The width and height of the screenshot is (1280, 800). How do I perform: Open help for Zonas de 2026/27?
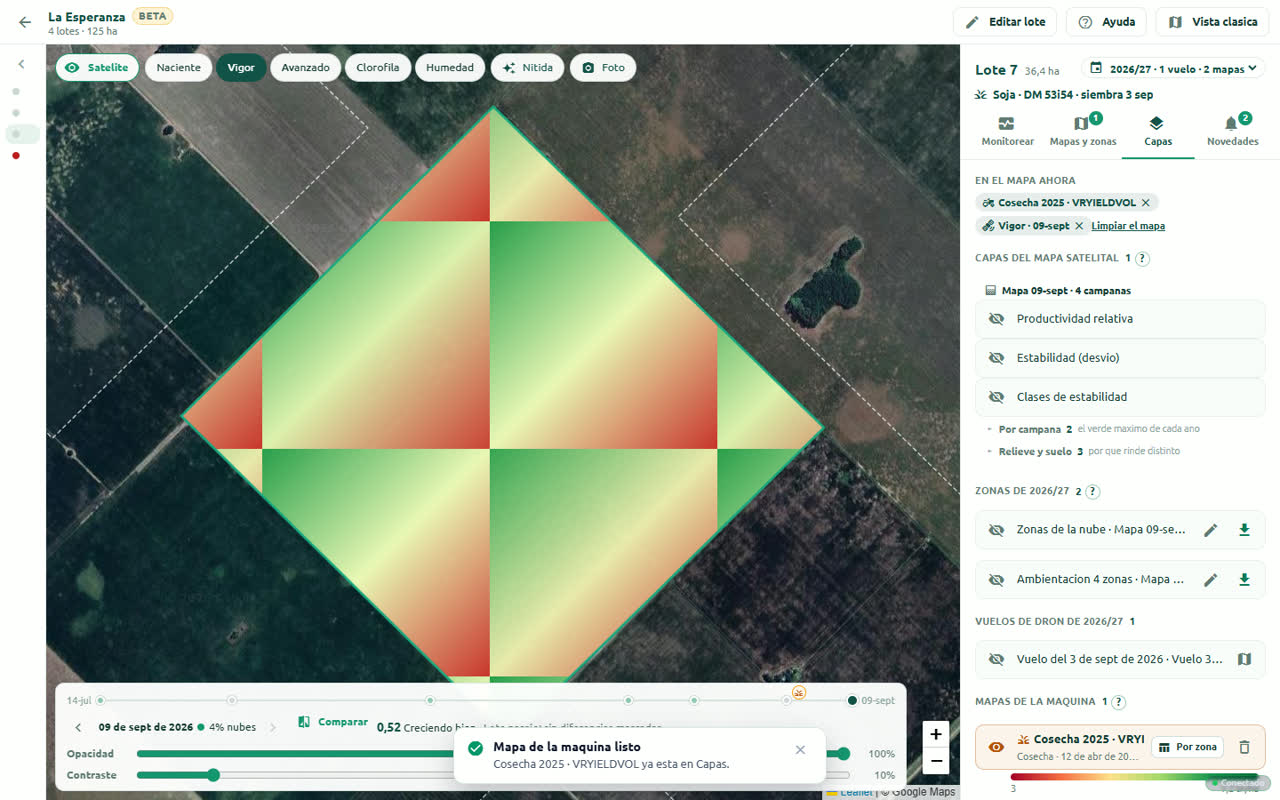[1093, 491]
